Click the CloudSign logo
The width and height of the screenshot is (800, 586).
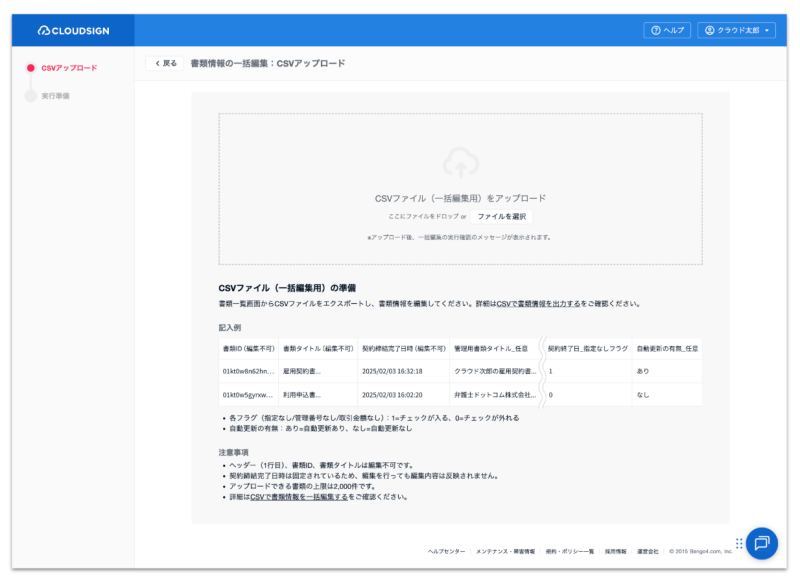point(73,31)
